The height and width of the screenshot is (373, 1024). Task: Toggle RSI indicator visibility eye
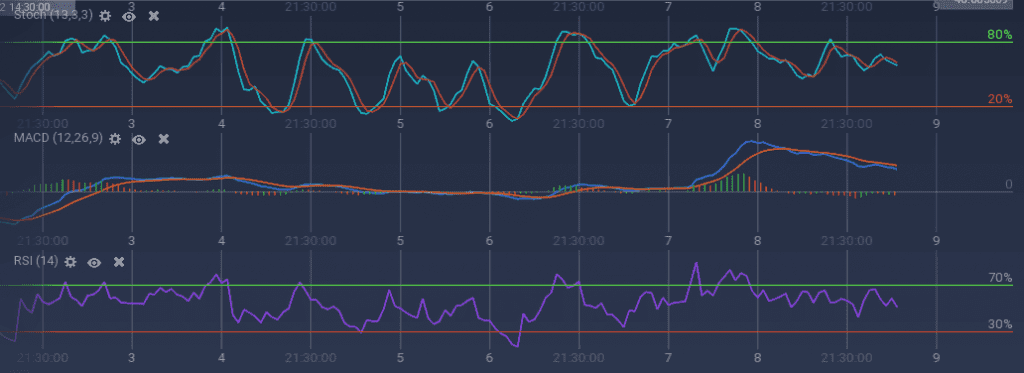tap(94, 262)
